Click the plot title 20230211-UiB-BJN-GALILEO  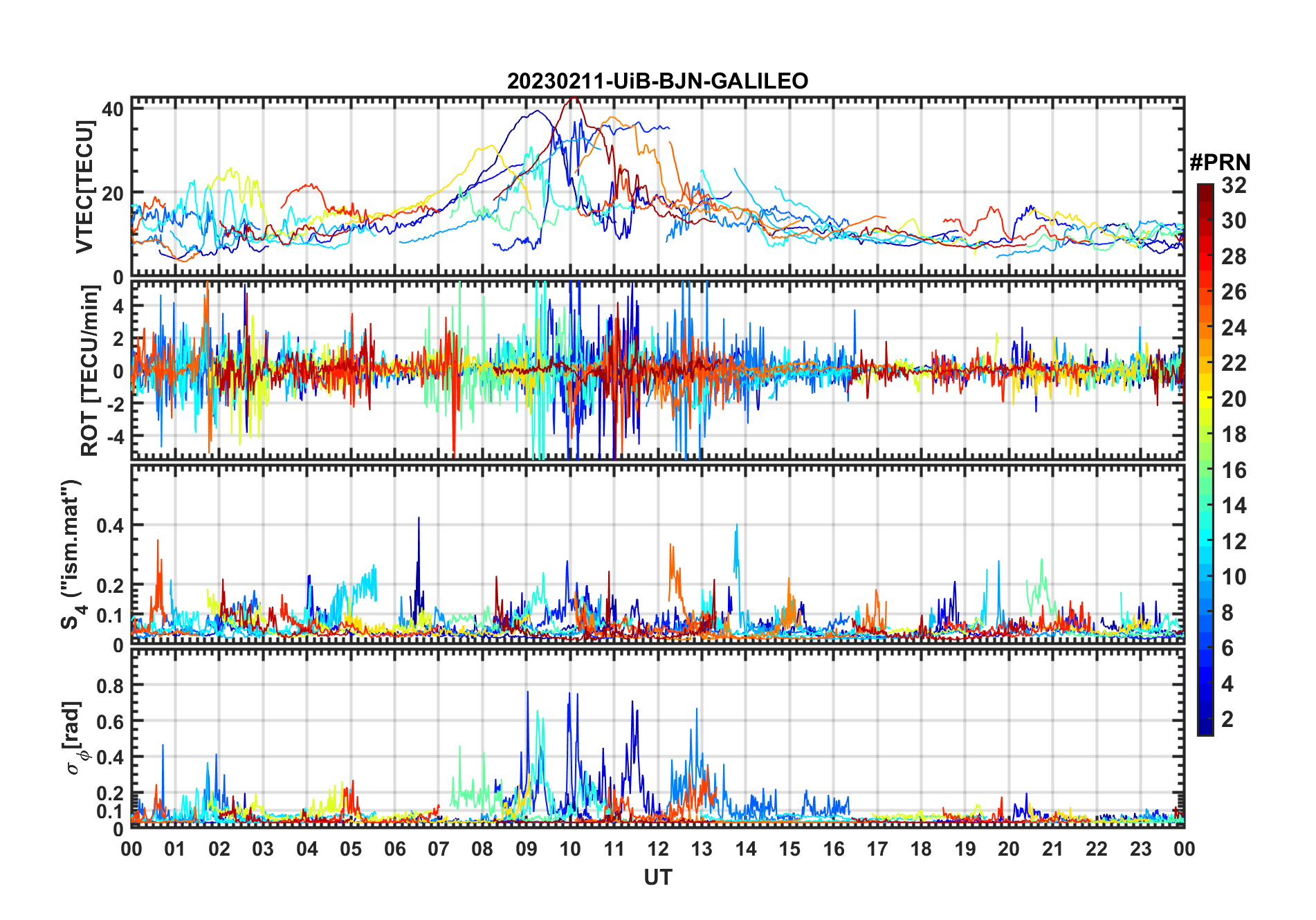coord(657,81)
